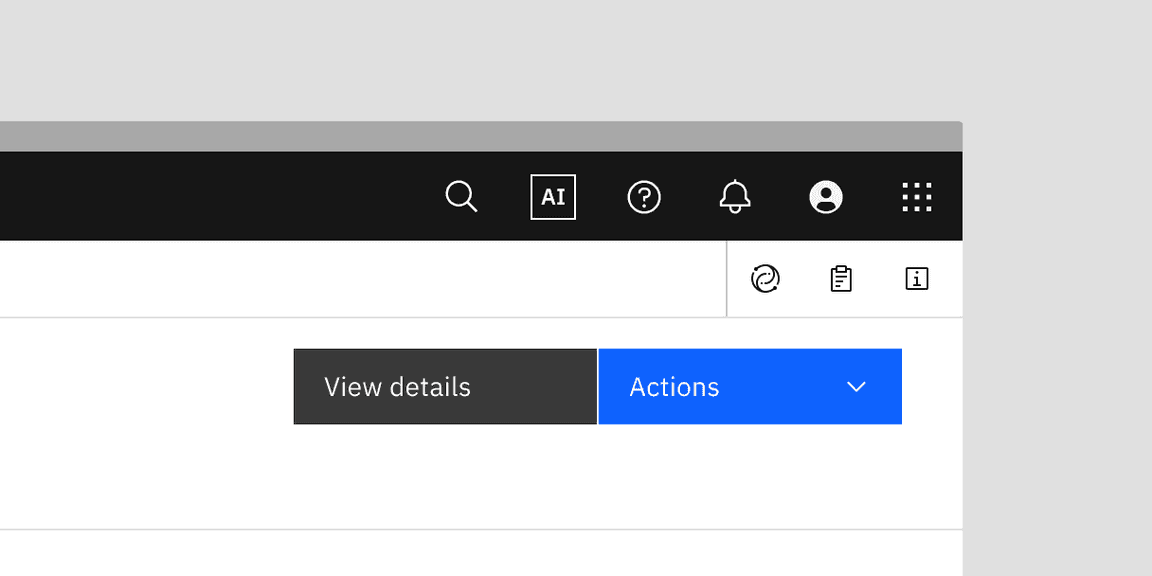Select the search magnifier
The height and width of the screenshot is (576, 1152).
click(x=461, y=196)
